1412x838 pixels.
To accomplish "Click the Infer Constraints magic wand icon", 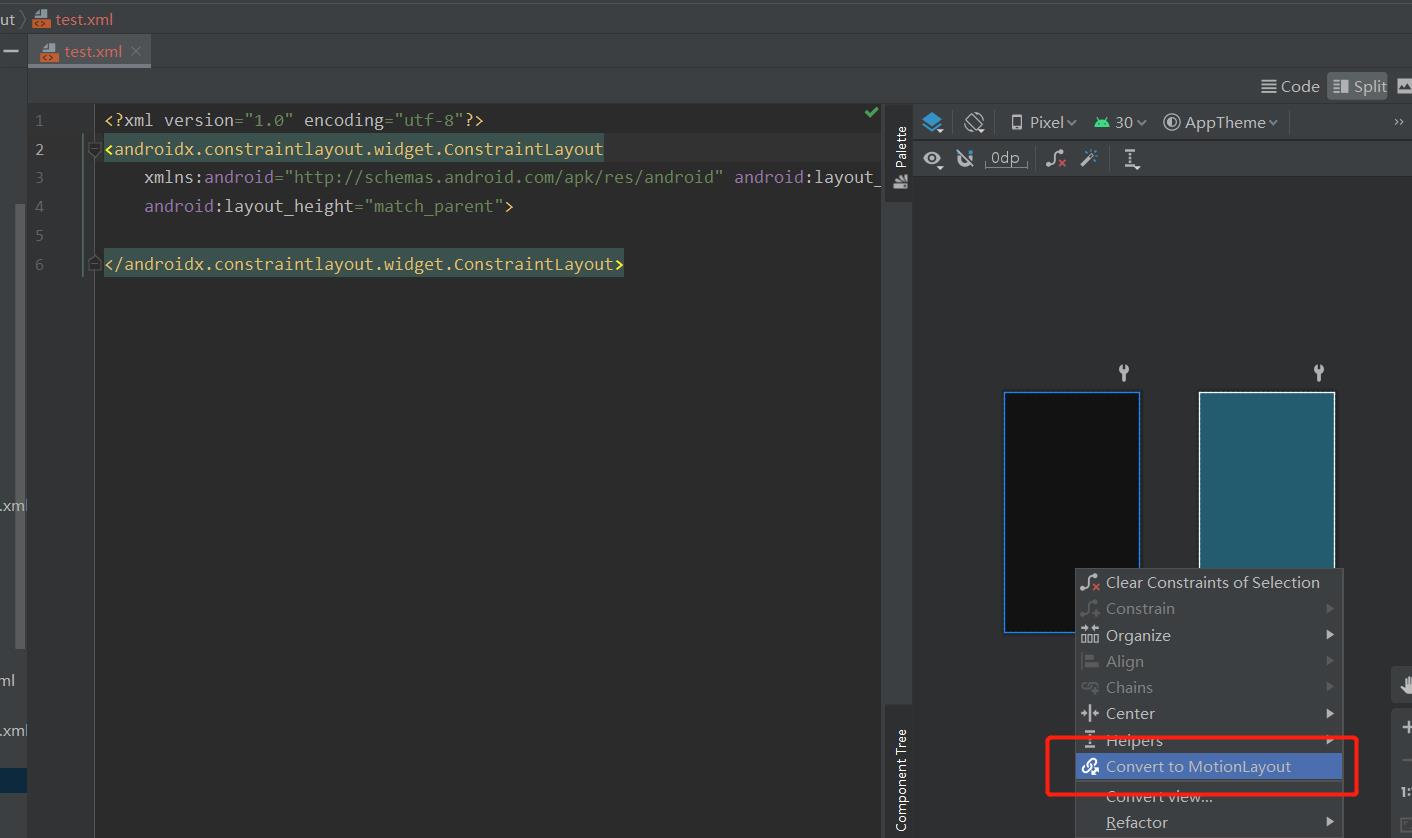I will coord(1089,159).
